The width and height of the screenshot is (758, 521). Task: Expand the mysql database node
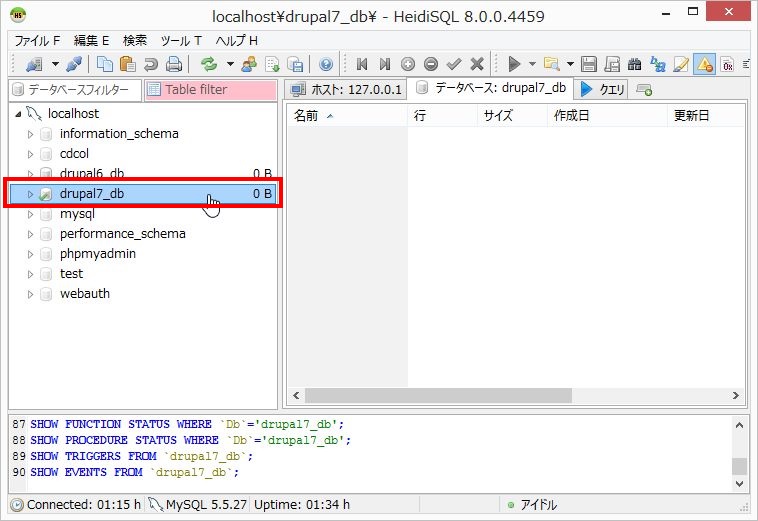[30, 214]
